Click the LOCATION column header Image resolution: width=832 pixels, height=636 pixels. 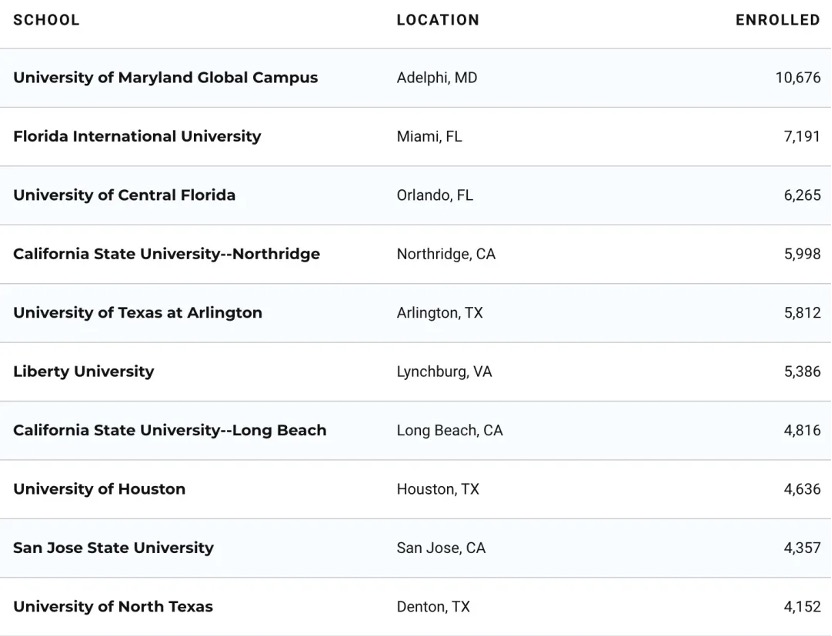click(x=438, y=20)
